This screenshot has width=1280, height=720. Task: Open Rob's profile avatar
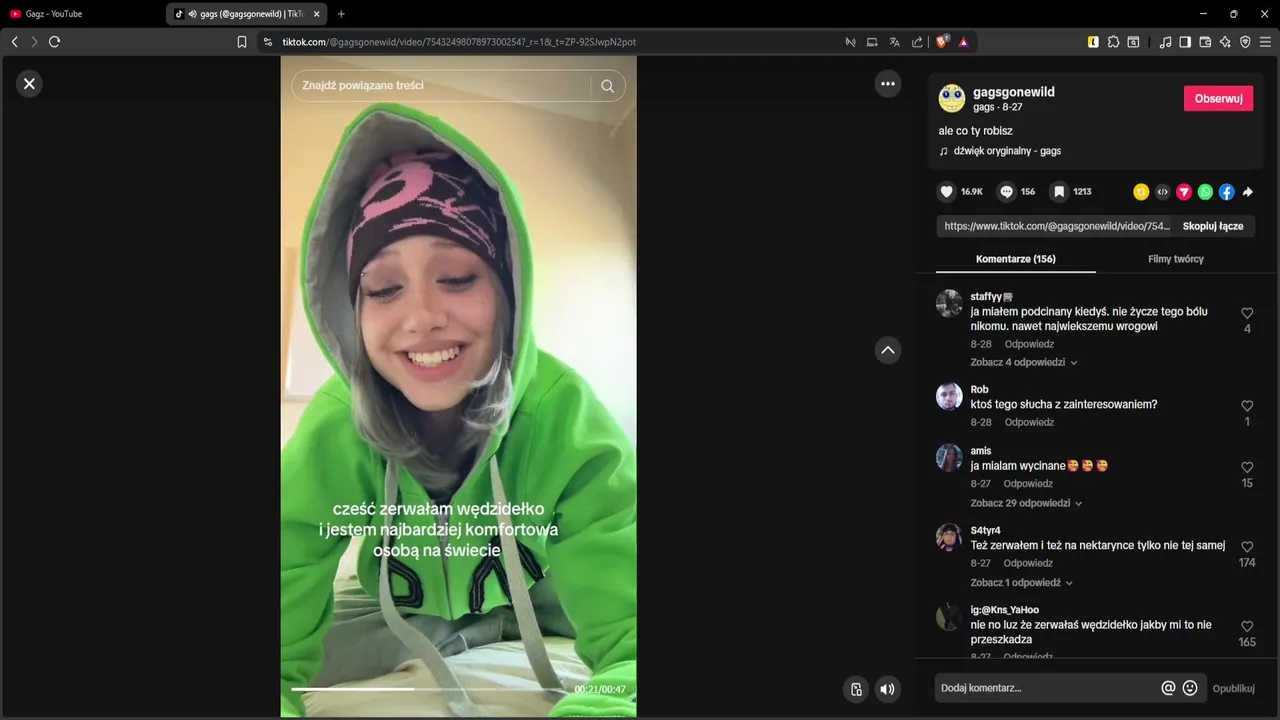coord(949,396)
